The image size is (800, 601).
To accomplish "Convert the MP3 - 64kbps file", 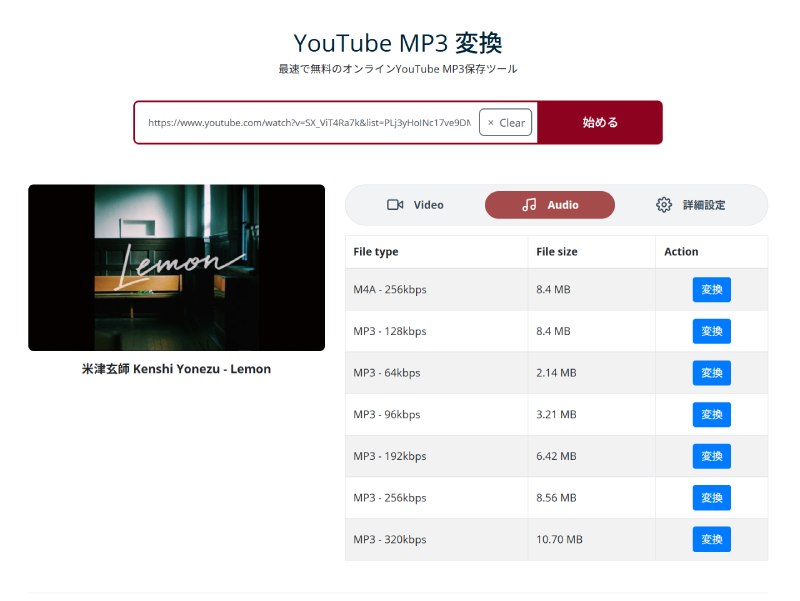I will (711, 372).
